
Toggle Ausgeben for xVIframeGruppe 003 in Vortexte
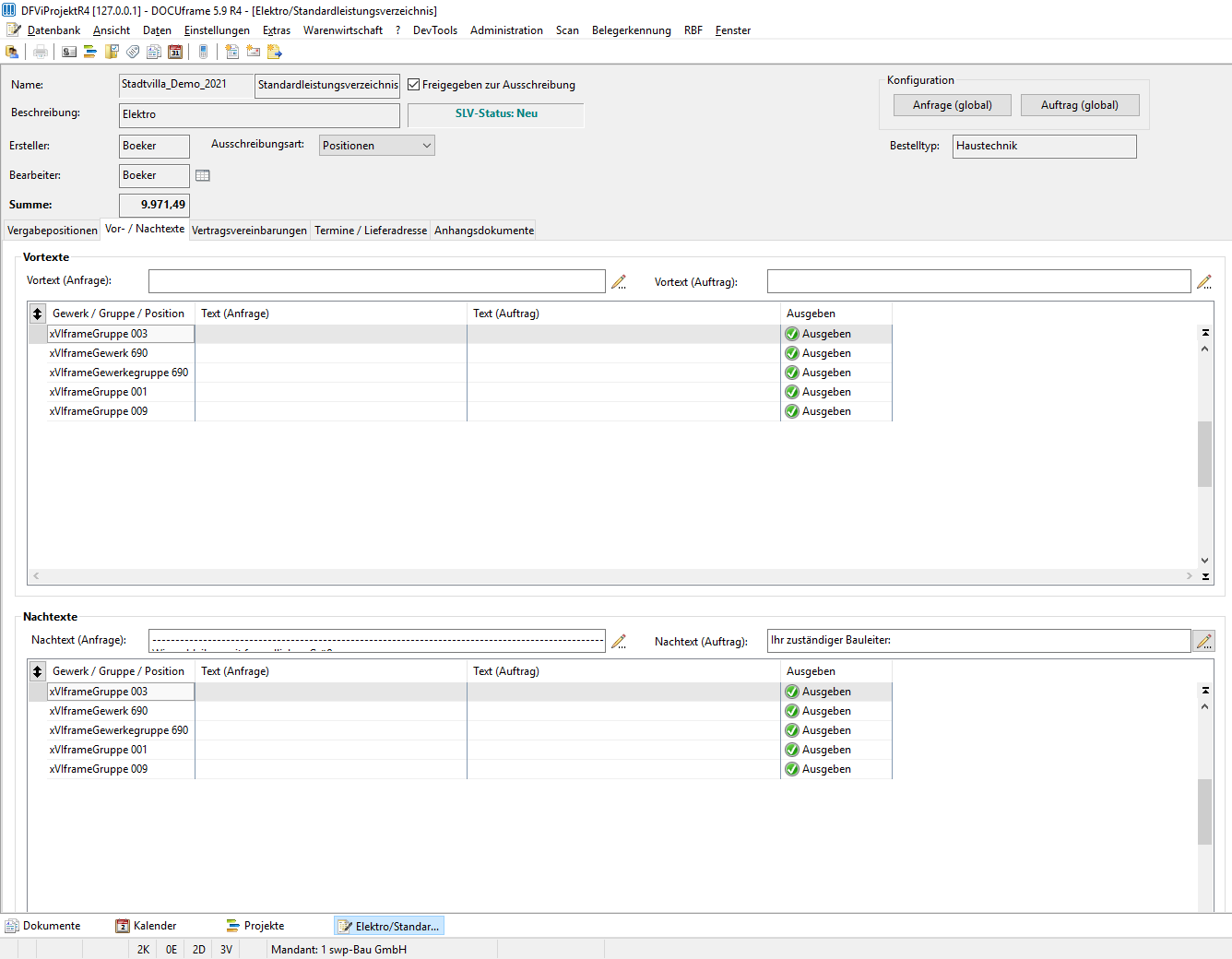point(792,334)
